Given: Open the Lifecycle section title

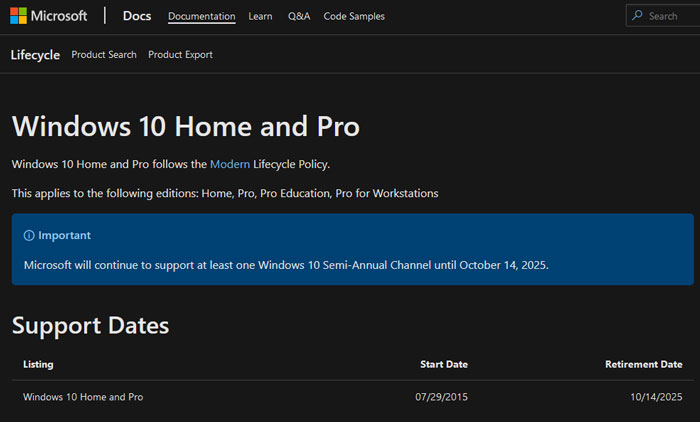Looking at the screenshot, I should click(x=35, y=55).
